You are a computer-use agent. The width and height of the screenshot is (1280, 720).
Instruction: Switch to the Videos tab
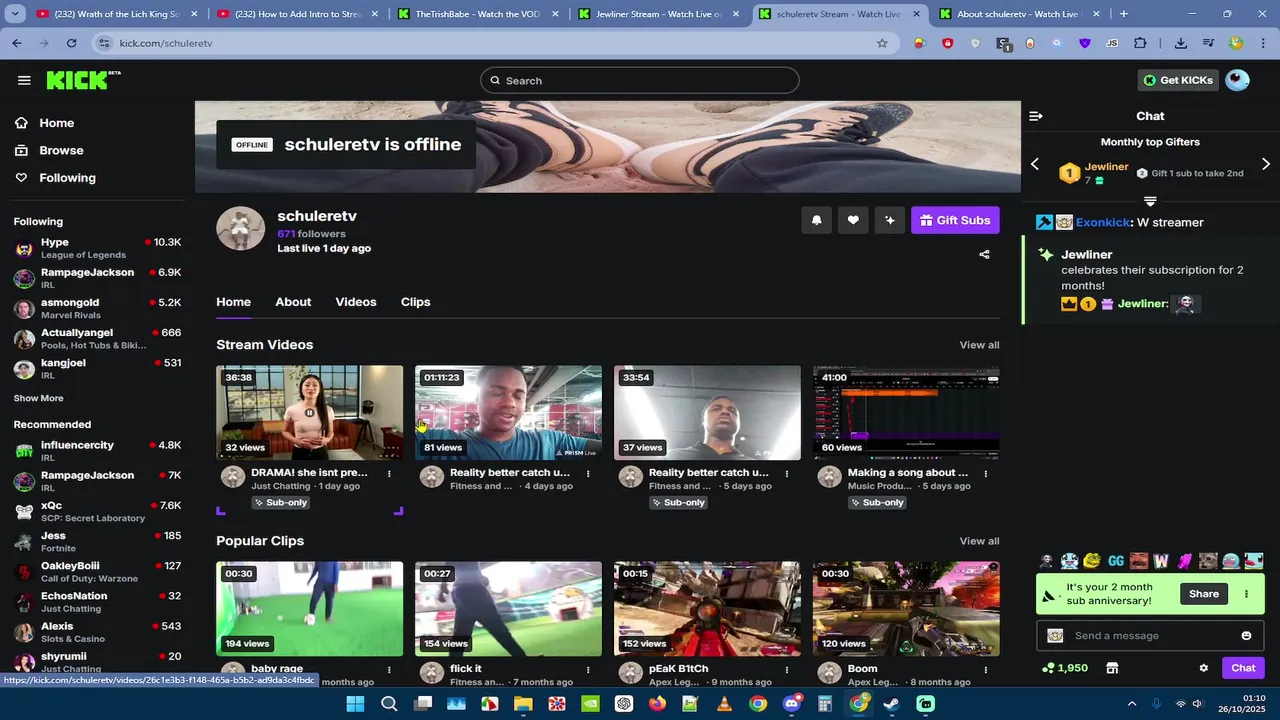pos(356,302)
